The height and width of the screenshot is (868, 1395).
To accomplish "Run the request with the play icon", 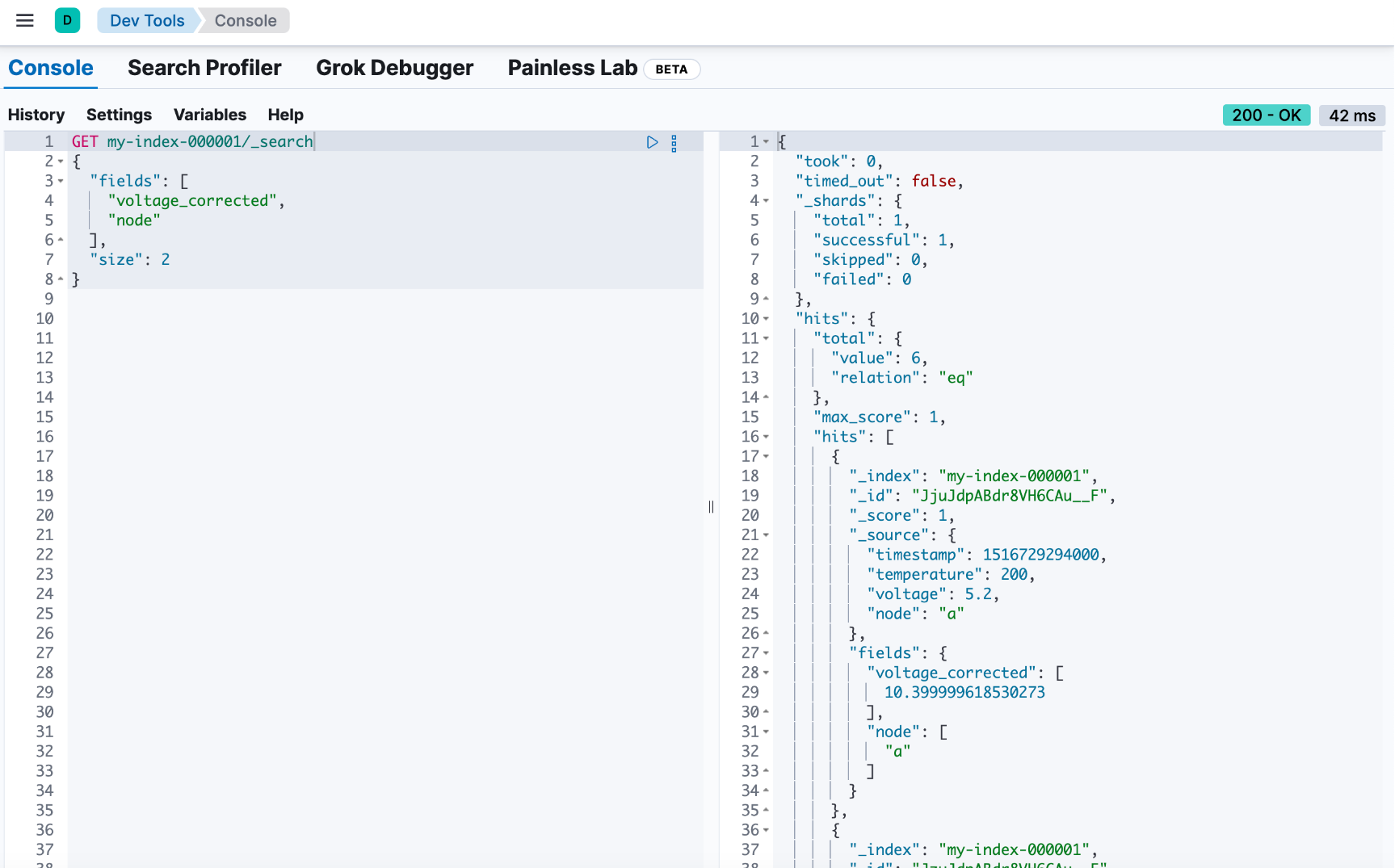I will tap(652, 142).
